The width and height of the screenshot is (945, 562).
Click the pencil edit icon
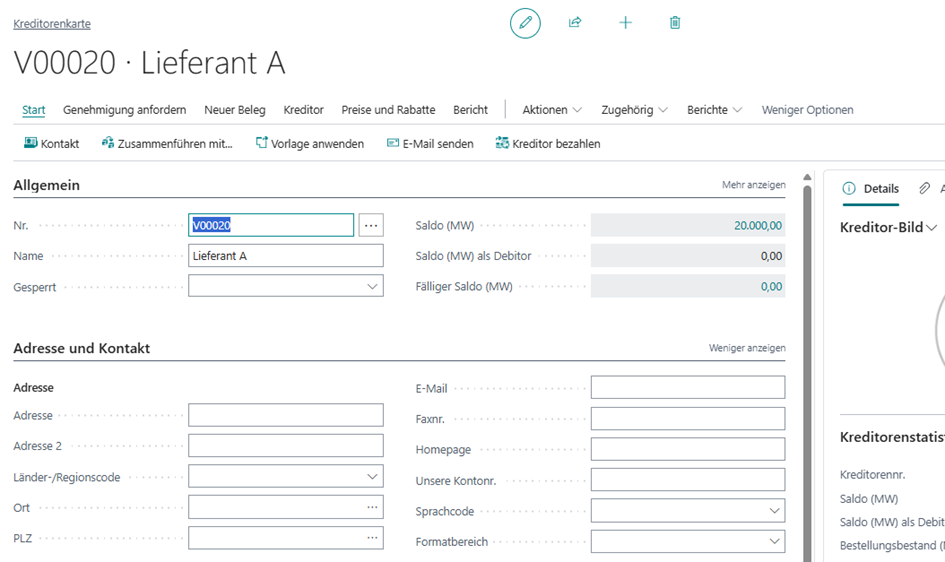click(x=525, y=23)
